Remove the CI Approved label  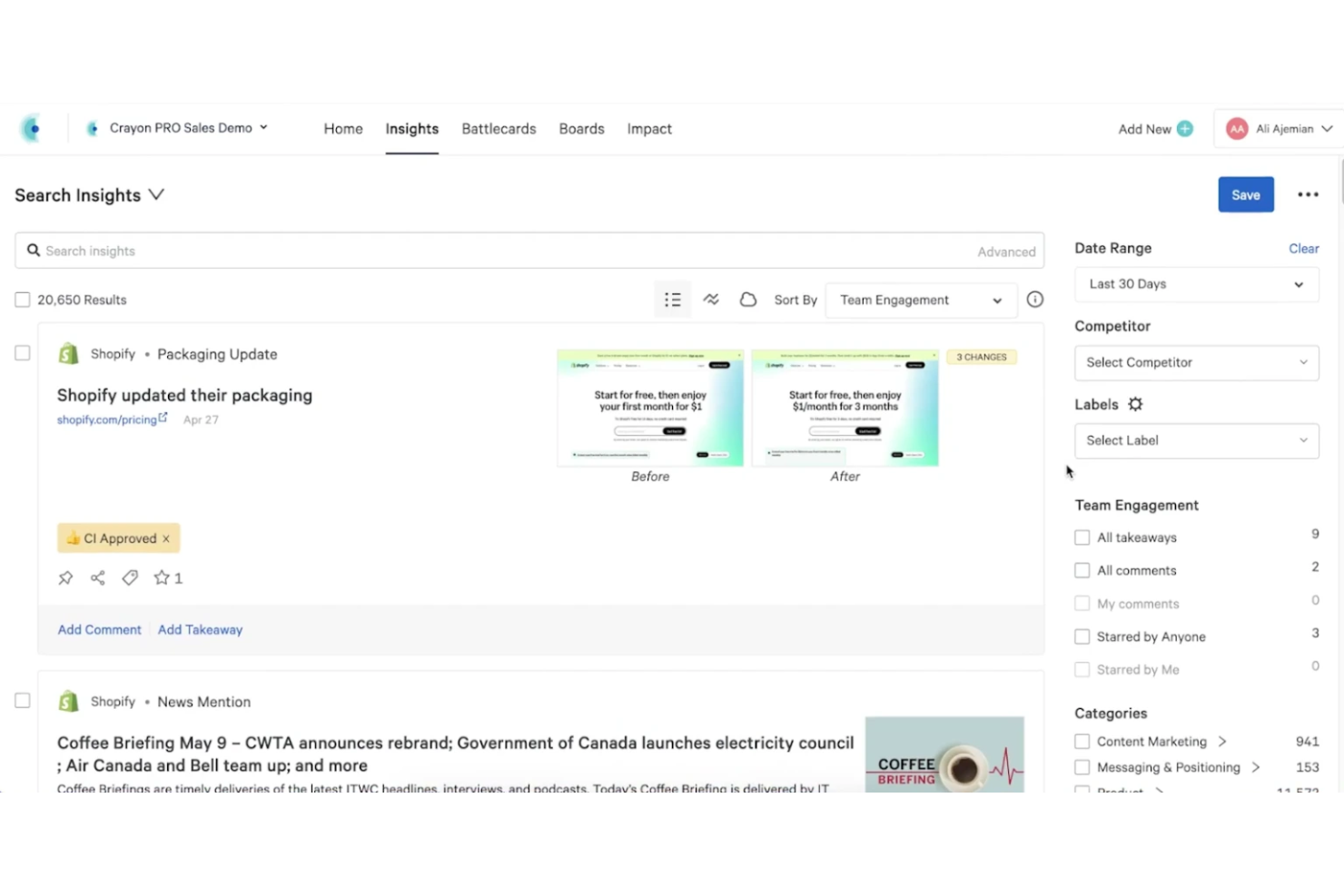point(166,538)
